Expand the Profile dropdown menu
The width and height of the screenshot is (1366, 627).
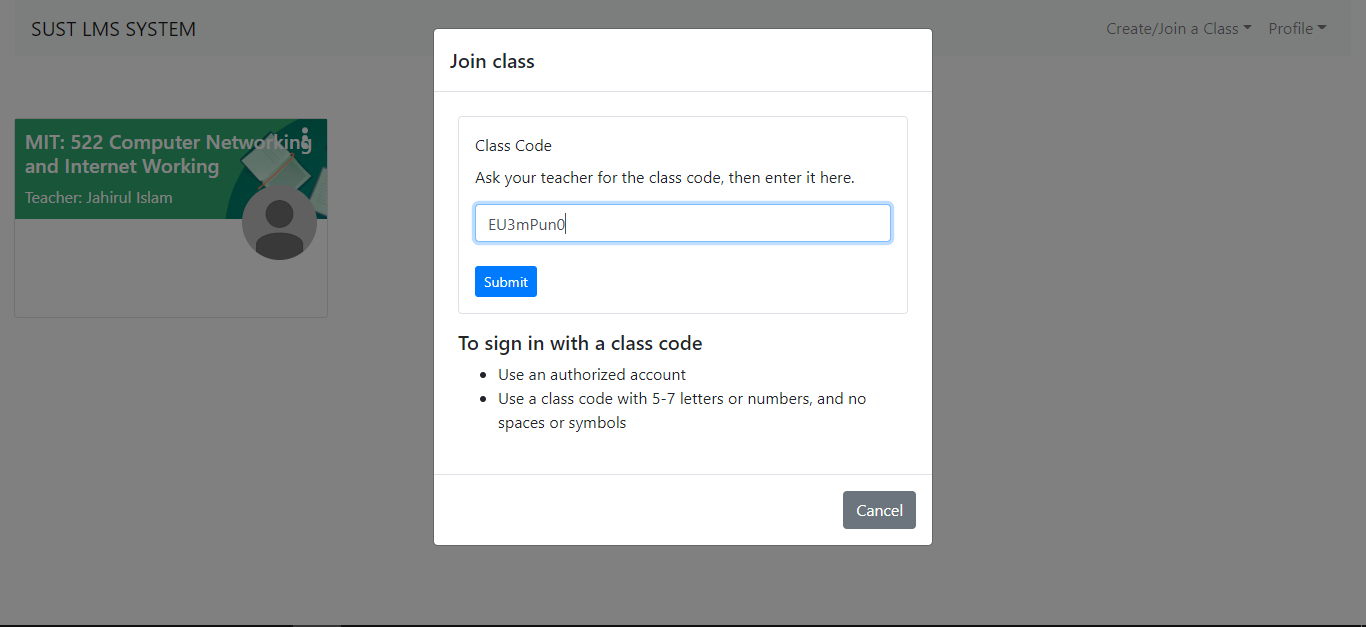[1297, 29]
